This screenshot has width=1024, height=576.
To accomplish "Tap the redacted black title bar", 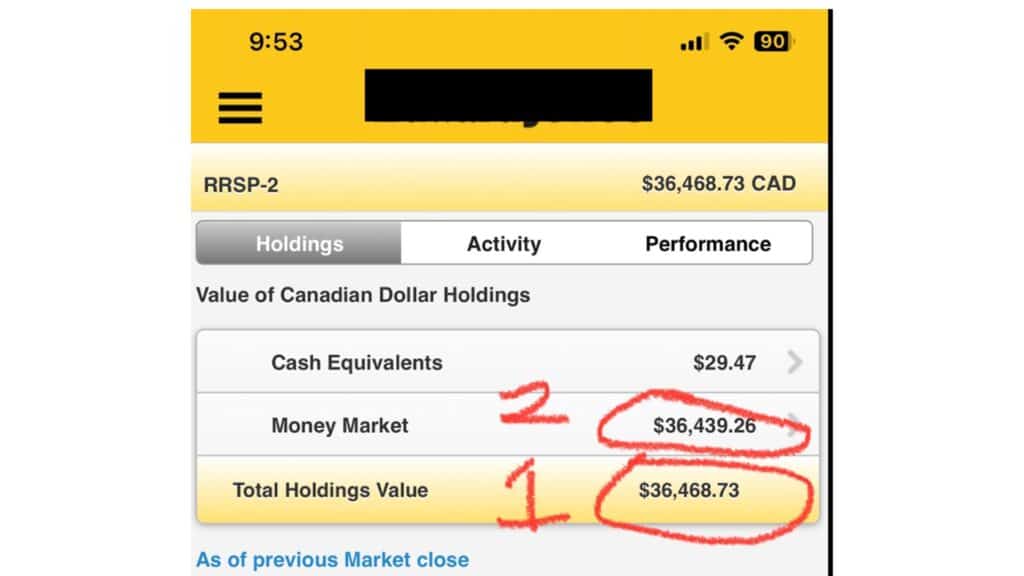I will pos(508,96).
